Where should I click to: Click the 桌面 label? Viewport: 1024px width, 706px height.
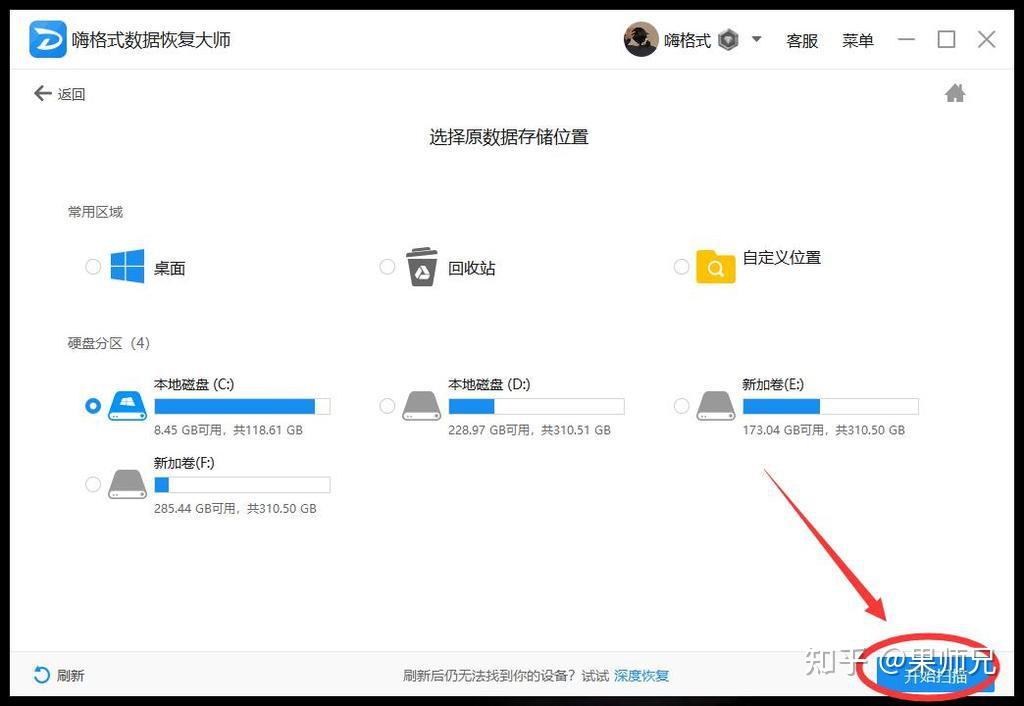pos(170,268)
